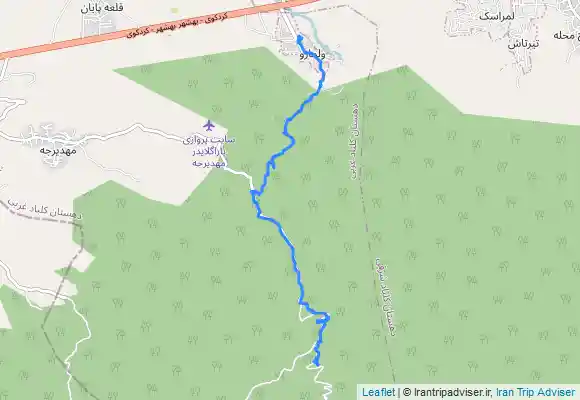Image resolution: width=580 pixels, height=400 pixels.
Task: Click the vertical دهستان کلباد شرقی boundary label
Action: click(386, 297)
